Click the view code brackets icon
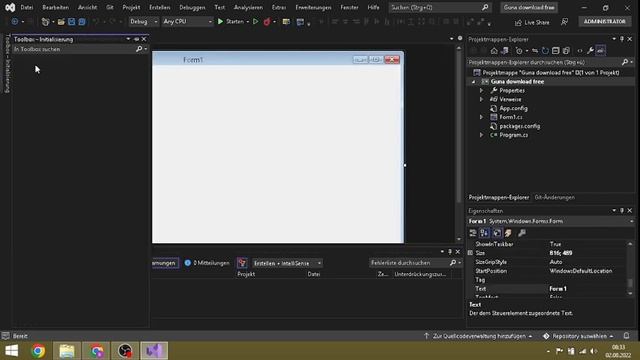640x360 pixels. [580, 51]
